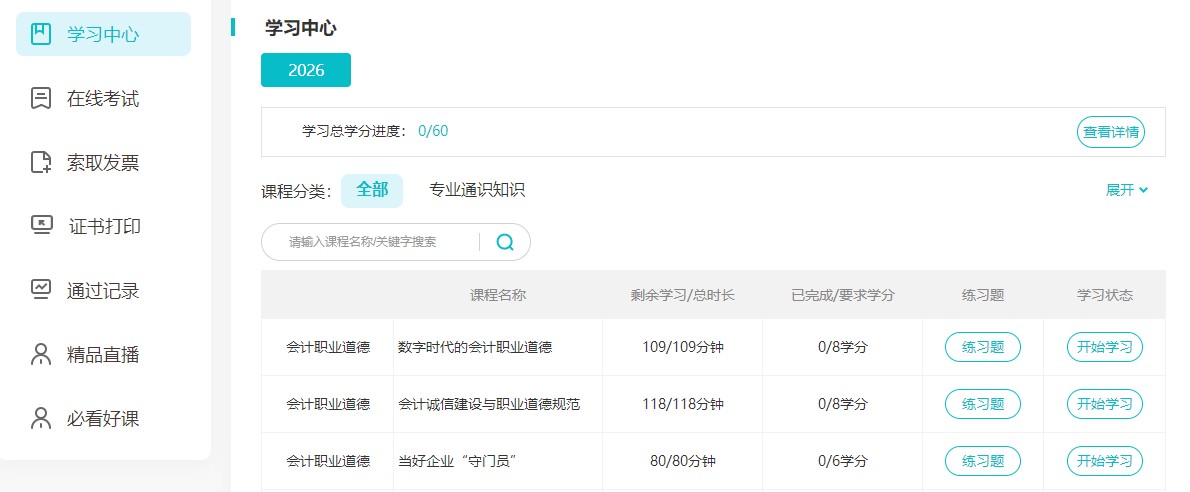Expand course categories with 展开
This screenshot has width=1190, height=492.
(1127, 190)
